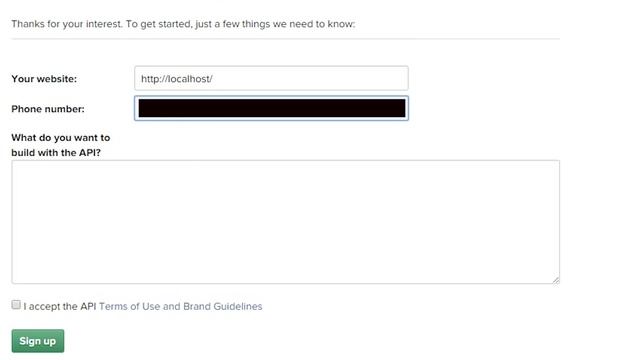Click the "I accept the API" label text
Image resolution: width=640 pixels, height=360 pixels.
[60, 306]
